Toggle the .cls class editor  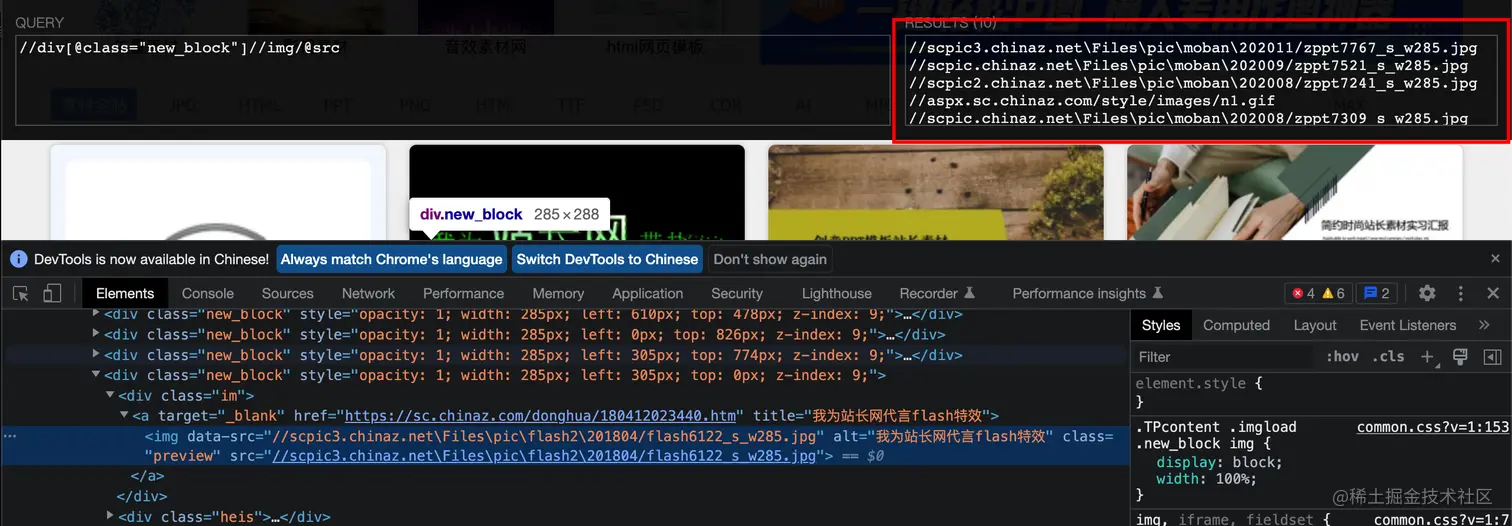pyautogui.click(x=1388, y=357)
